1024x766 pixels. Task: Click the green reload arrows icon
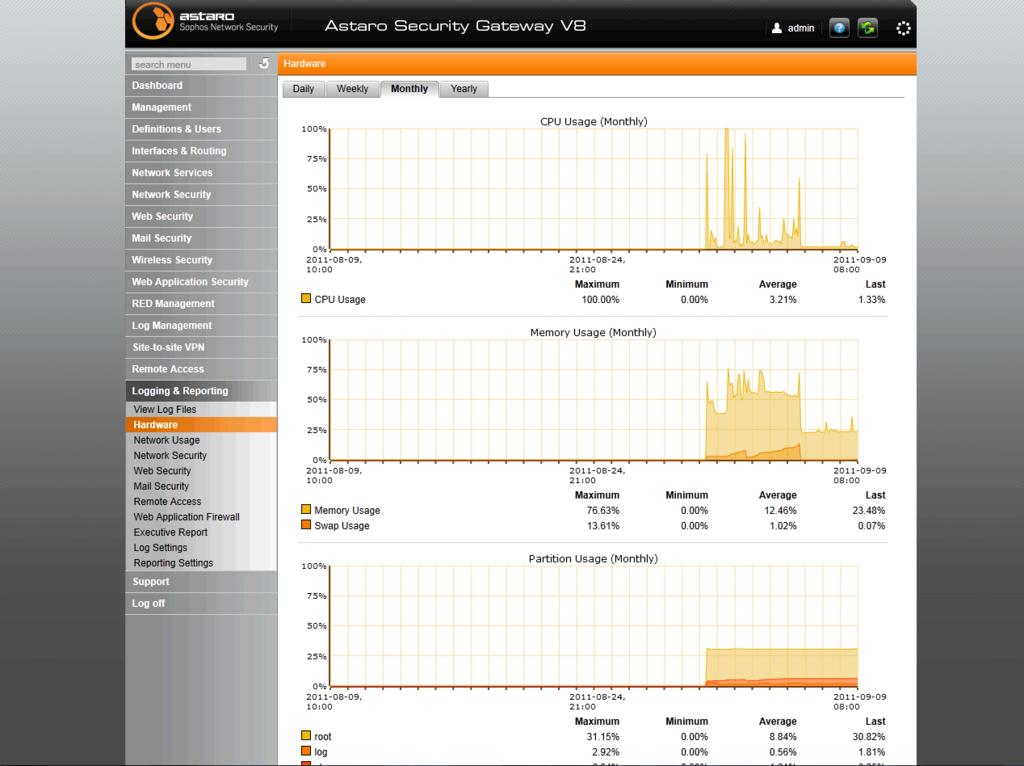pyautogui.click(x=867, y=28)
